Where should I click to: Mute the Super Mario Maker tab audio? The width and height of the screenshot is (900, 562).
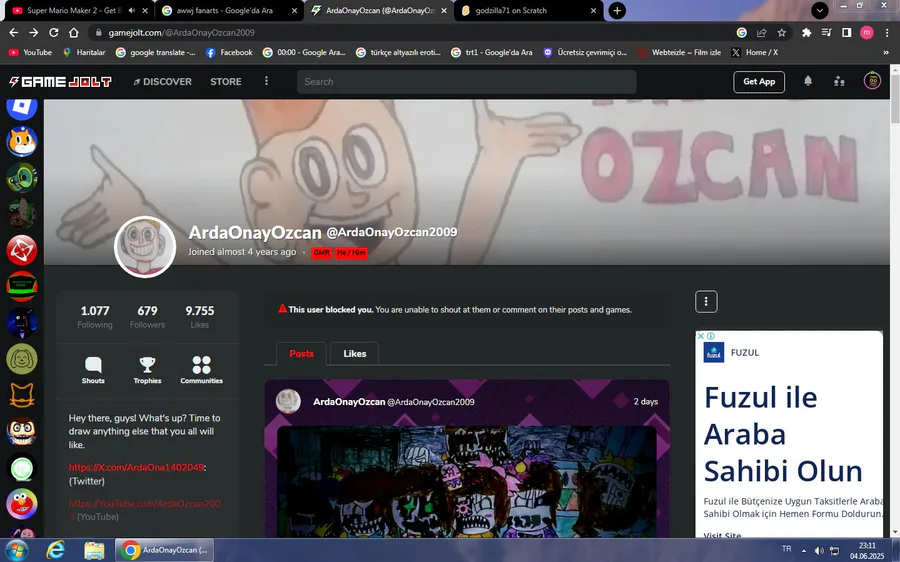coord(132,10)
